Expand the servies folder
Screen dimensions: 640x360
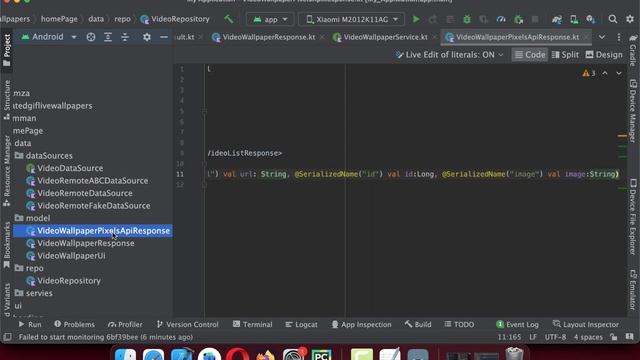pos(33,293)
